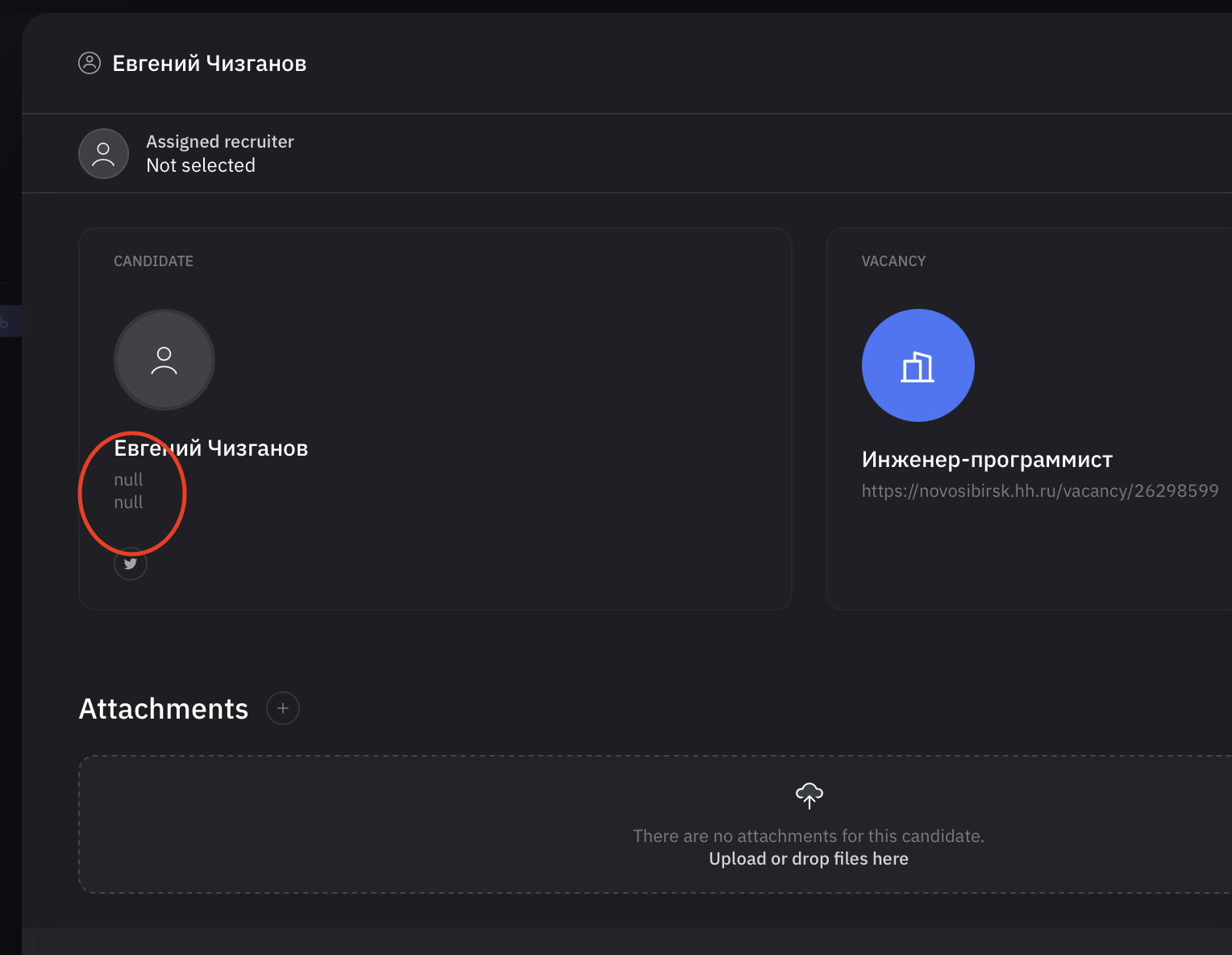Click the second 'null' line on candidate card
Screen dimensions: 1232x955
[128, 503]
